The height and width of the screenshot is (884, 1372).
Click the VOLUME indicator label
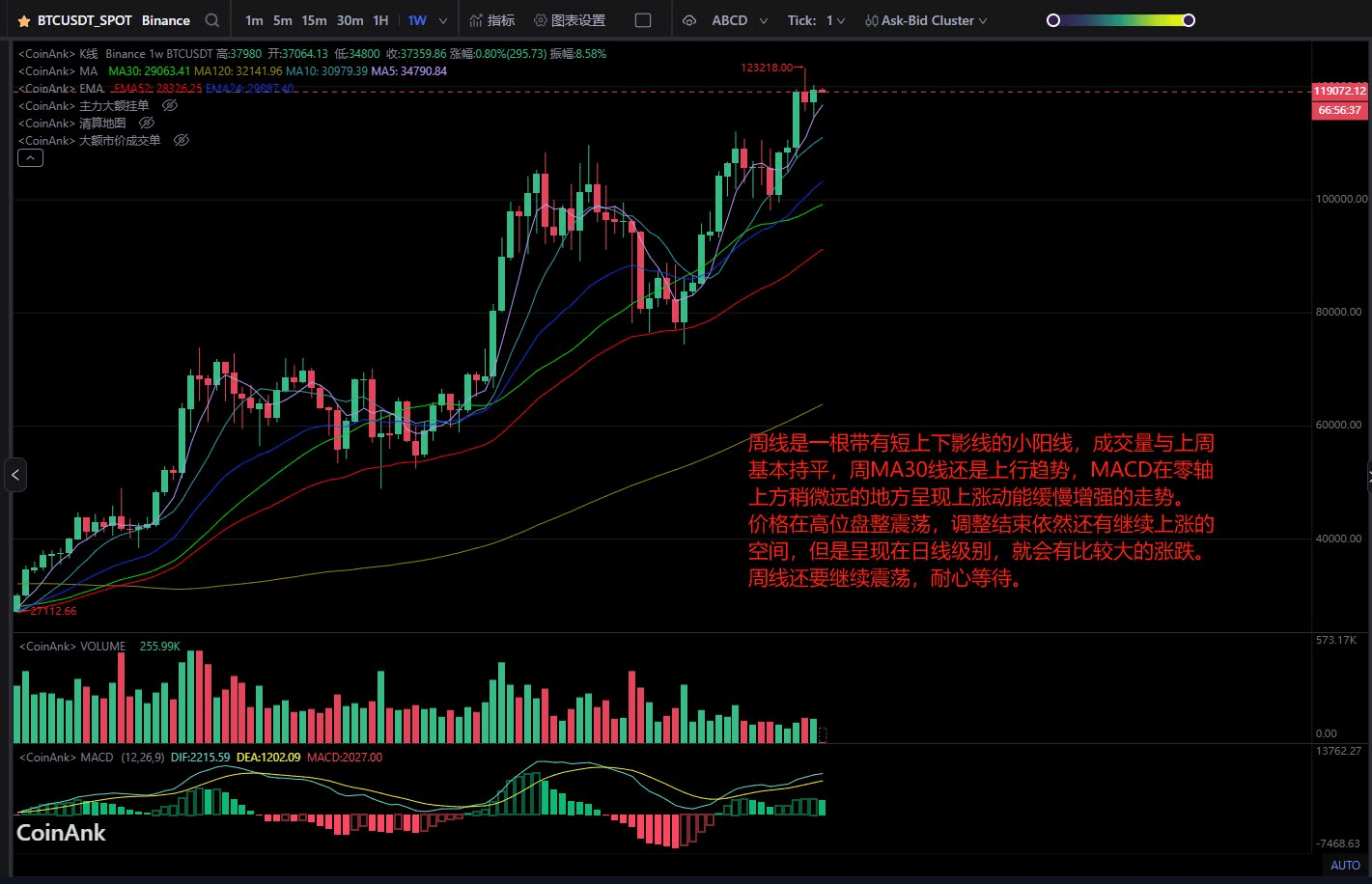(102, 646)
